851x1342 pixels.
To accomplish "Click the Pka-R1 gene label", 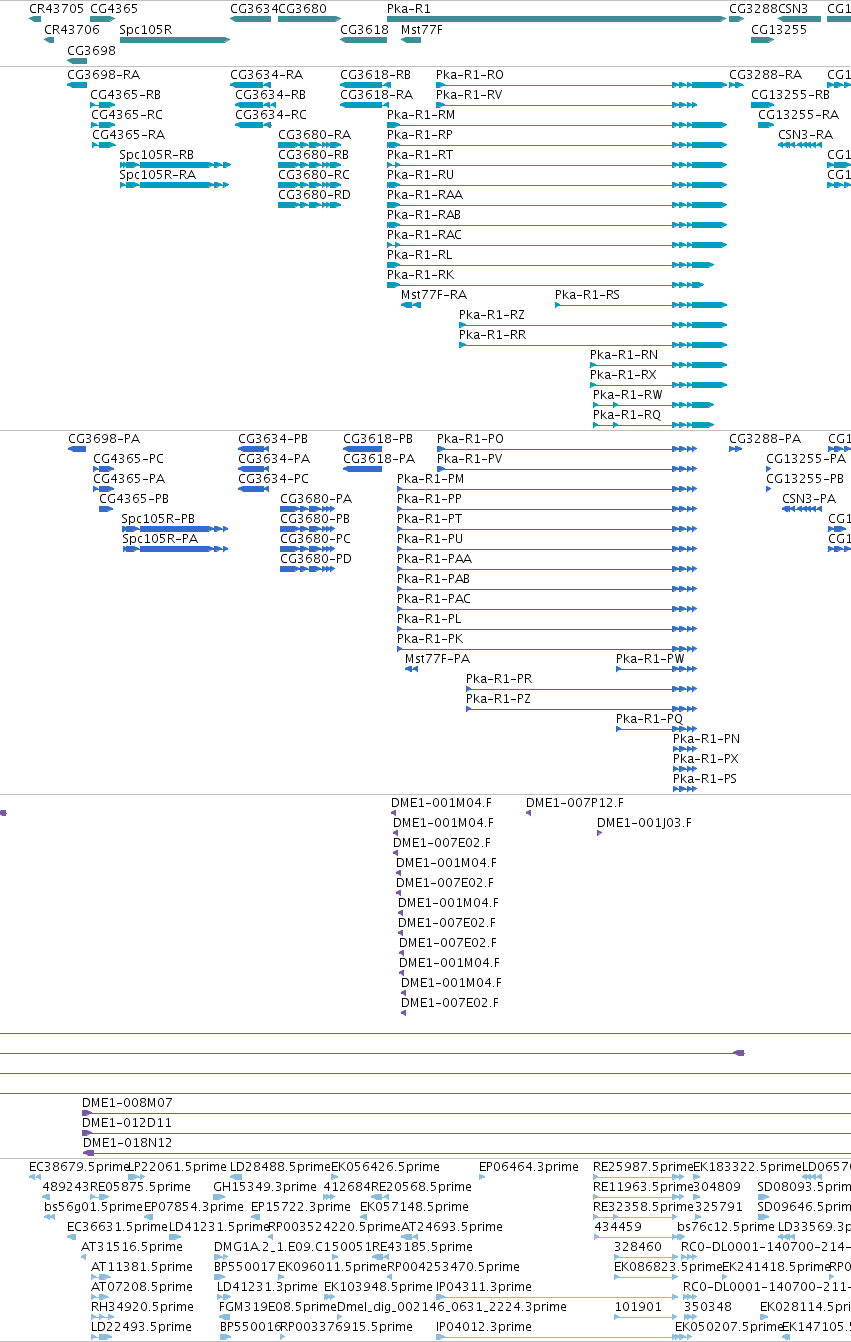I will 409,8.
